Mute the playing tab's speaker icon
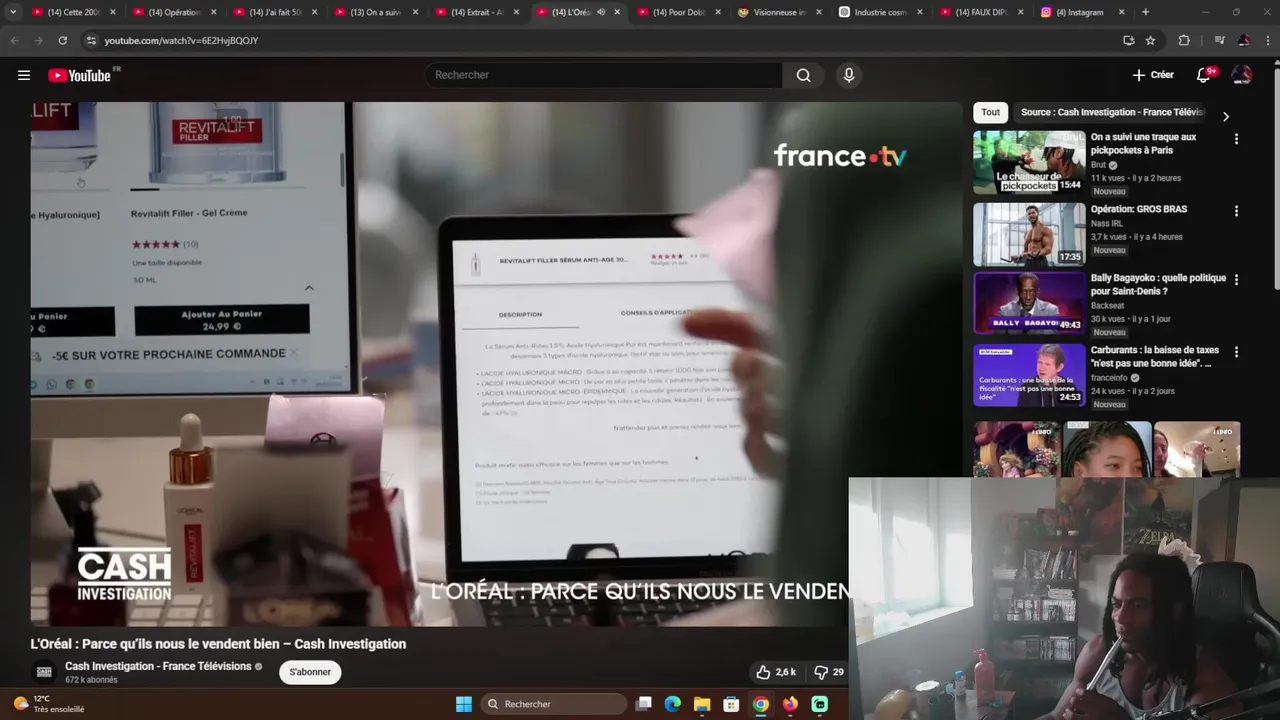Screen dimensions: 1280x720 [601, 12]
